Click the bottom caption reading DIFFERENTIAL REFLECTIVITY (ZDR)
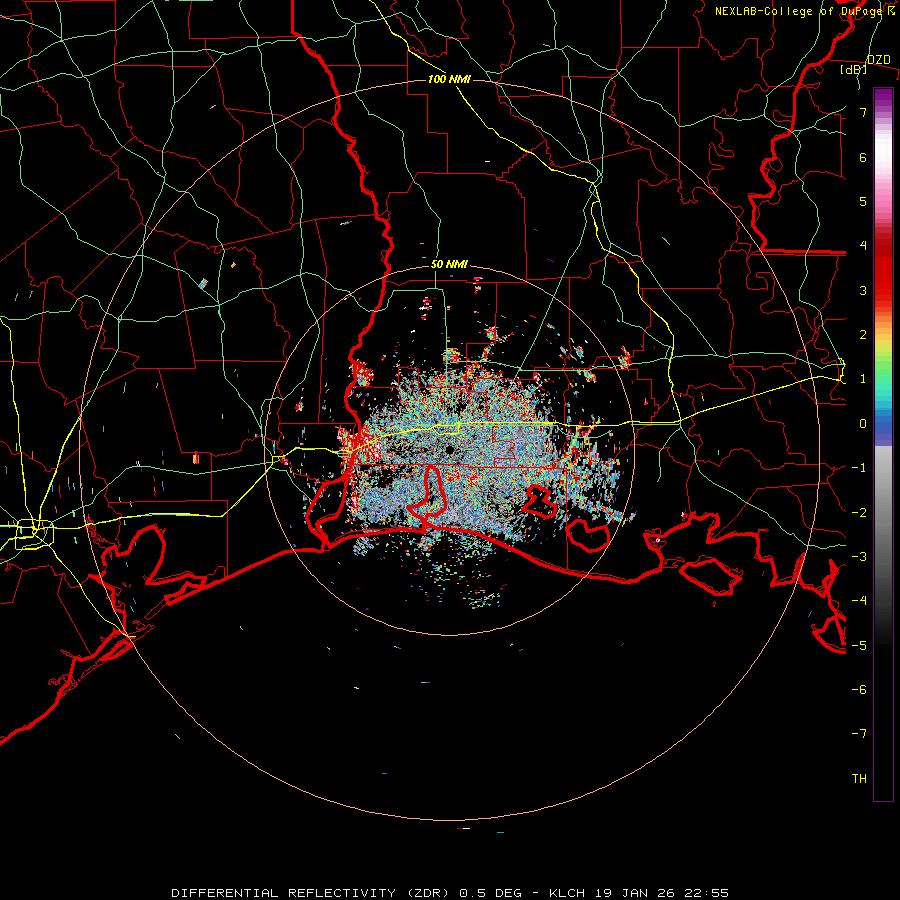Viewport: 900px width, 900px height. tap(313, 893)
